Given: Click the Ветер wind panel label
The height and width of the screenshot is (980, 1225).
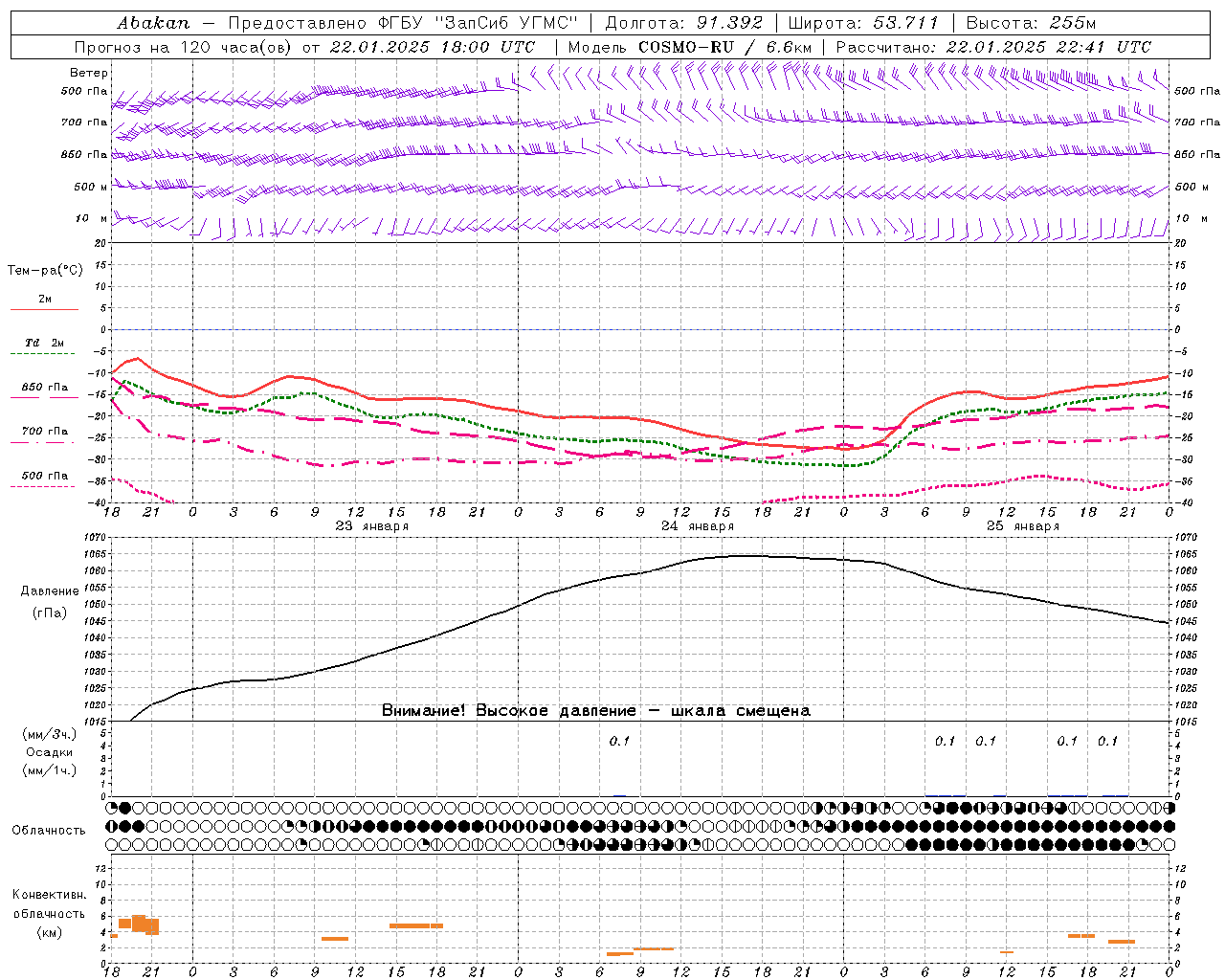Looking at the screenshot, I should 89,73.
